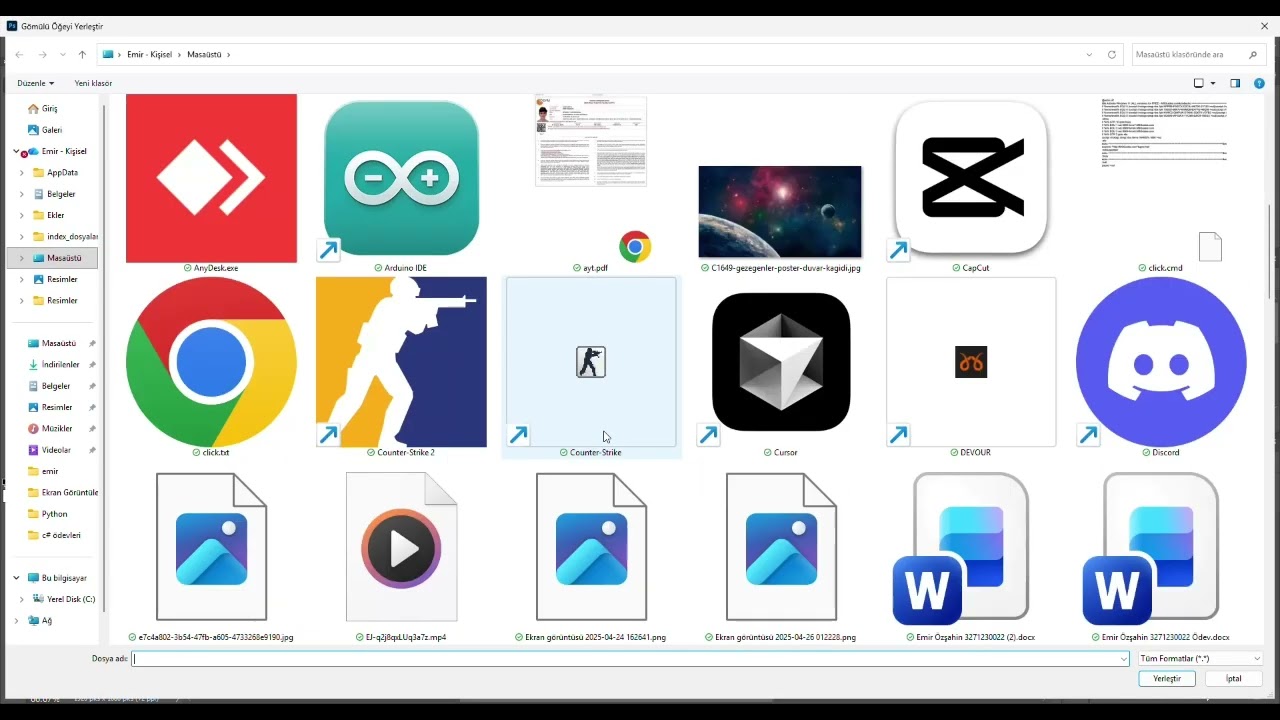Viewport: 1280px width, 720px height.
Task: Open pinned Videolar folder
Action: (56, 450)
